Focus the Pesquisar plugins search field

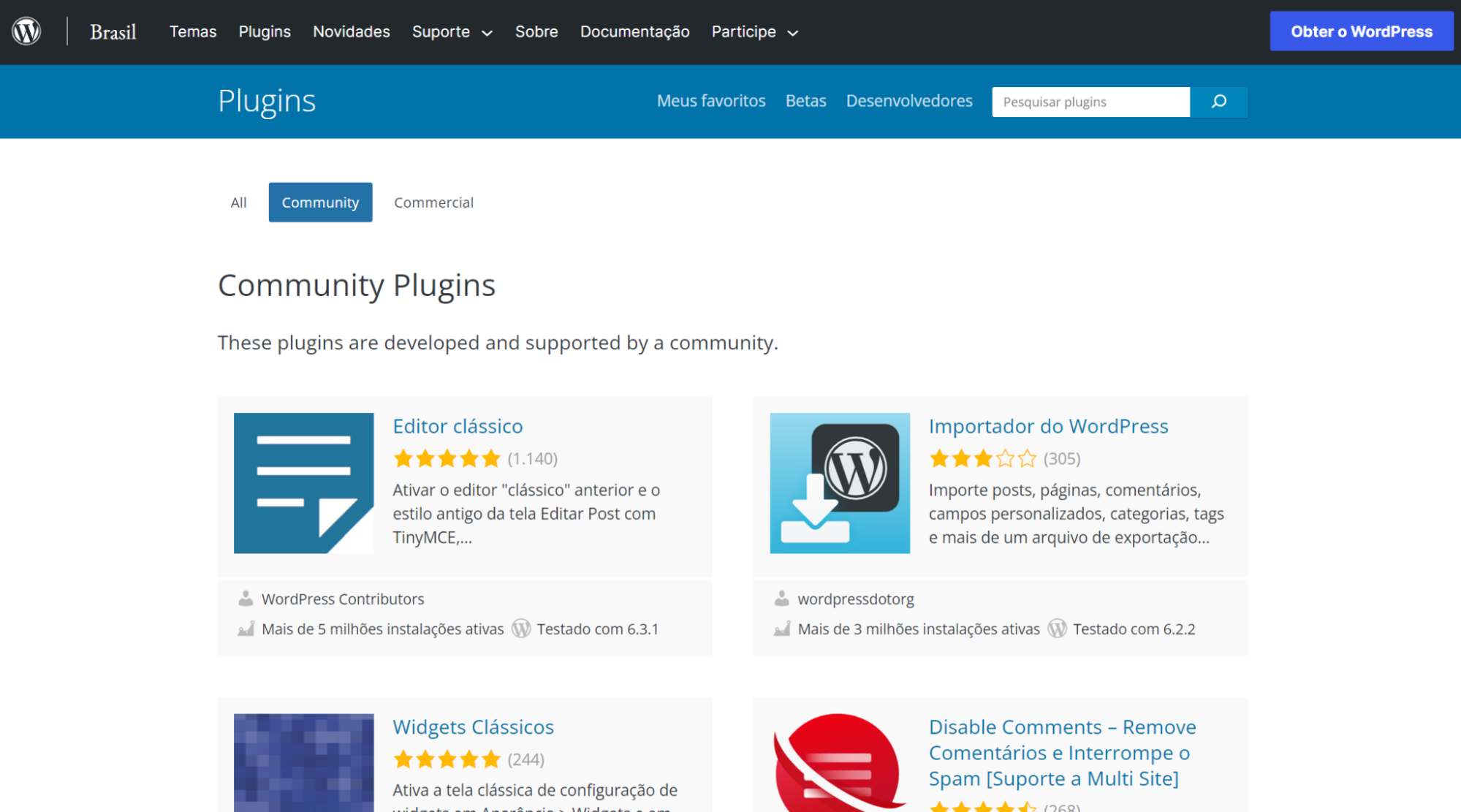1091,102
